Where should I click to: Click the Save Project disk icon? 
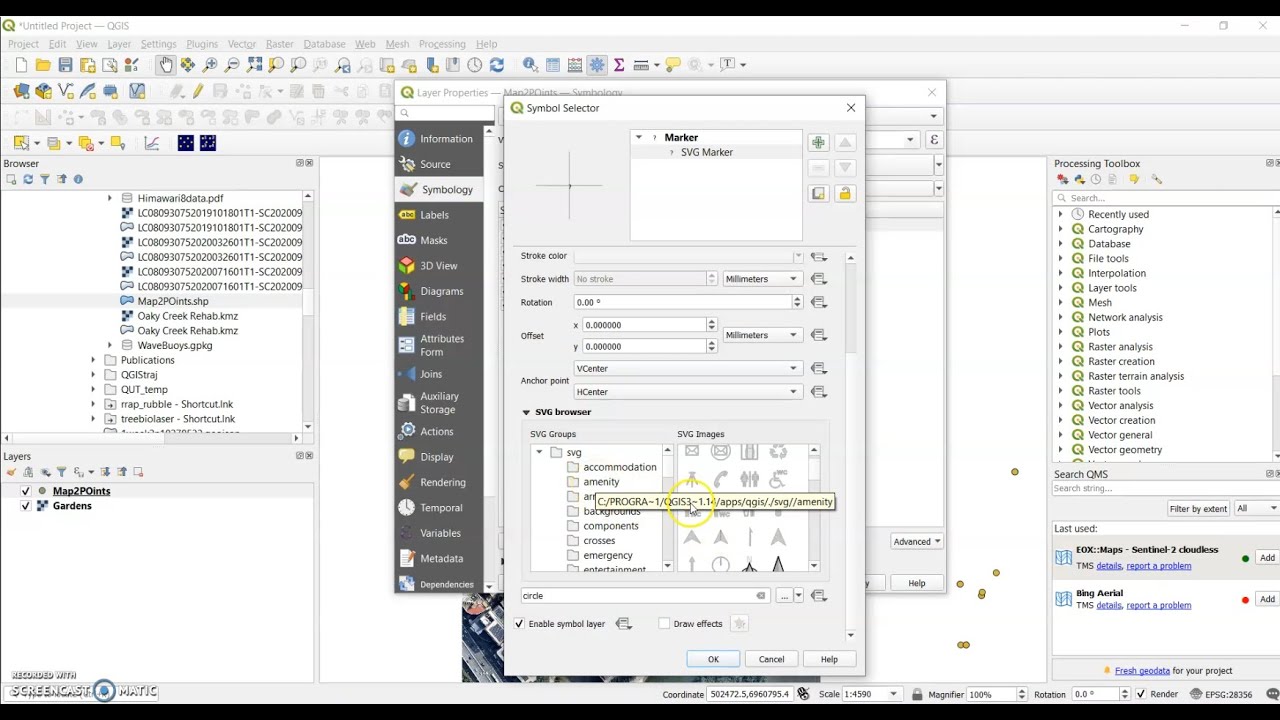(x=65, y=65)
